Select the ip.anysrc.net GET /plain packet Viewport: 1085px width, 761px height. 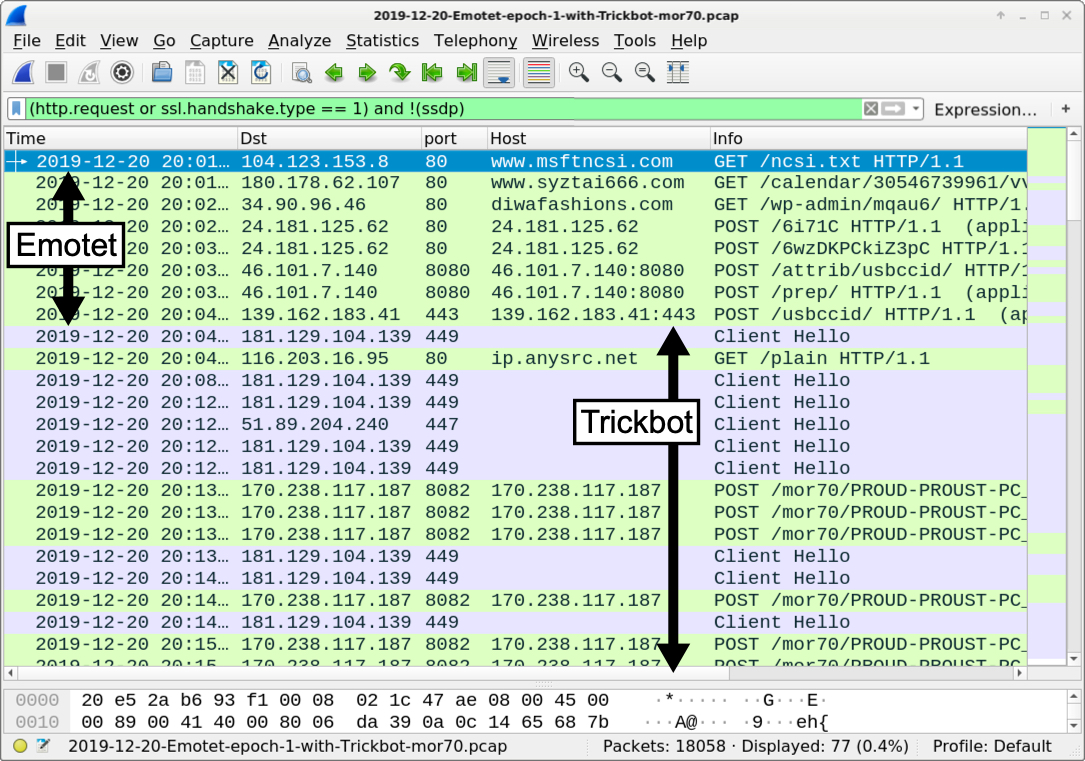pyautogui.click(x=516, y=358)
